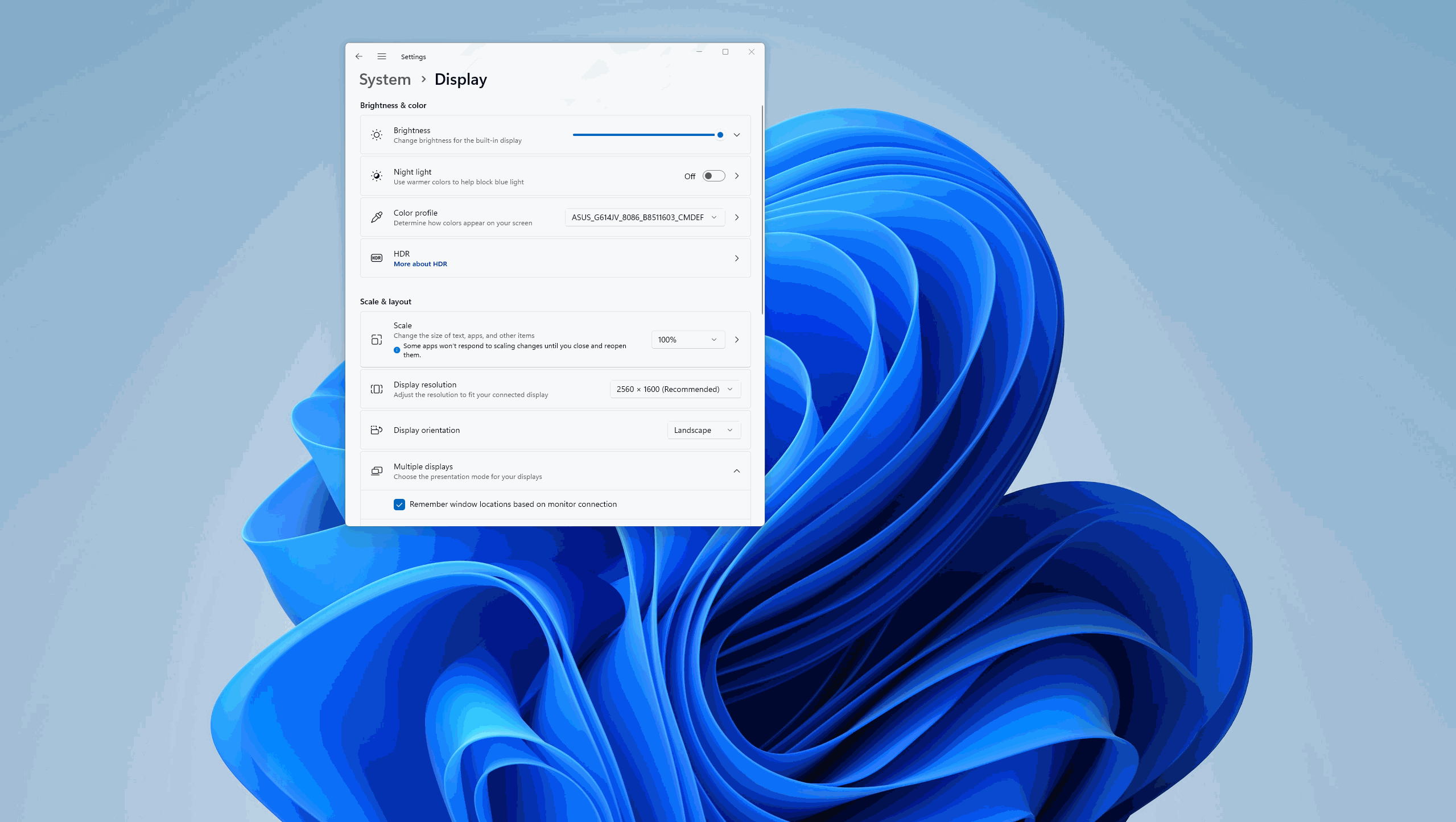The height and width of the screenshot is (822, 1456).
Task: Click 'Adjust the resolution to fit your connected display'
Action: coord(471,395)
